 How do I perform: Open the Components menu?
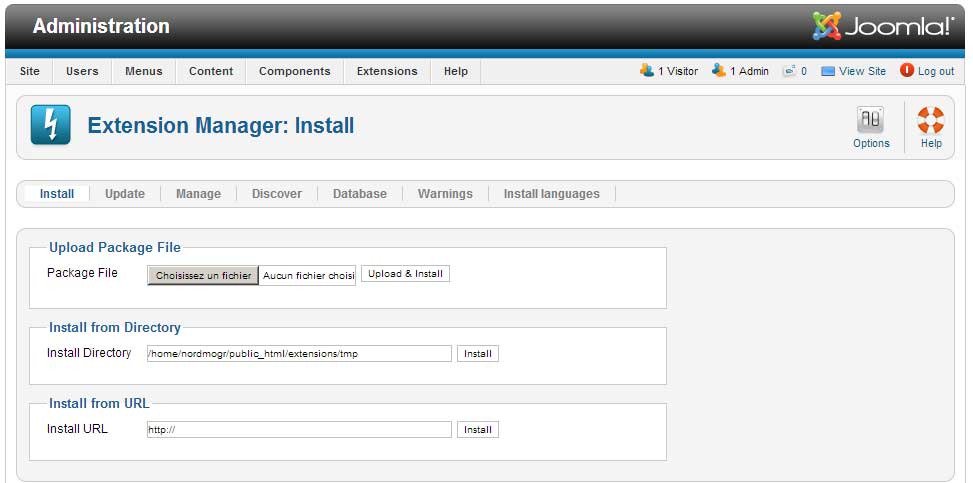coord(295,71)
